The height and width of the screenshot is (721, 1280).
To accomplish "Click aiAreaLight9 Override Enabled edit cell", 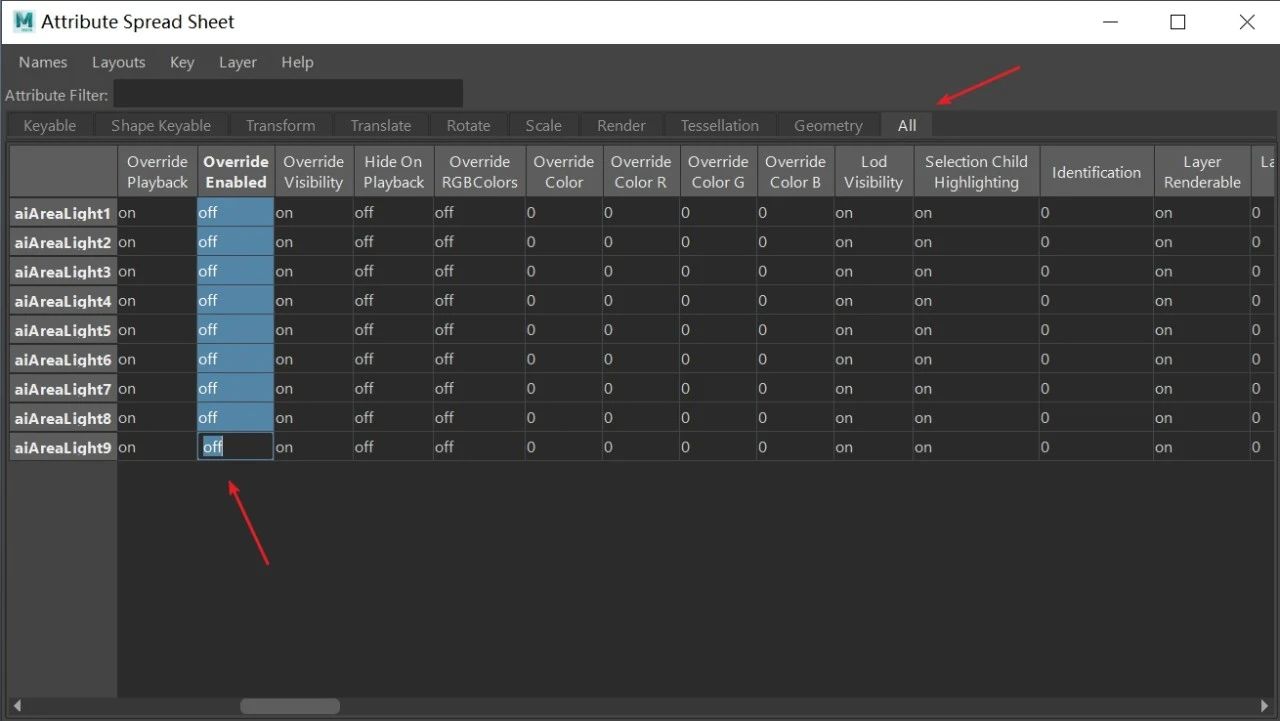I will coord(236,447).
